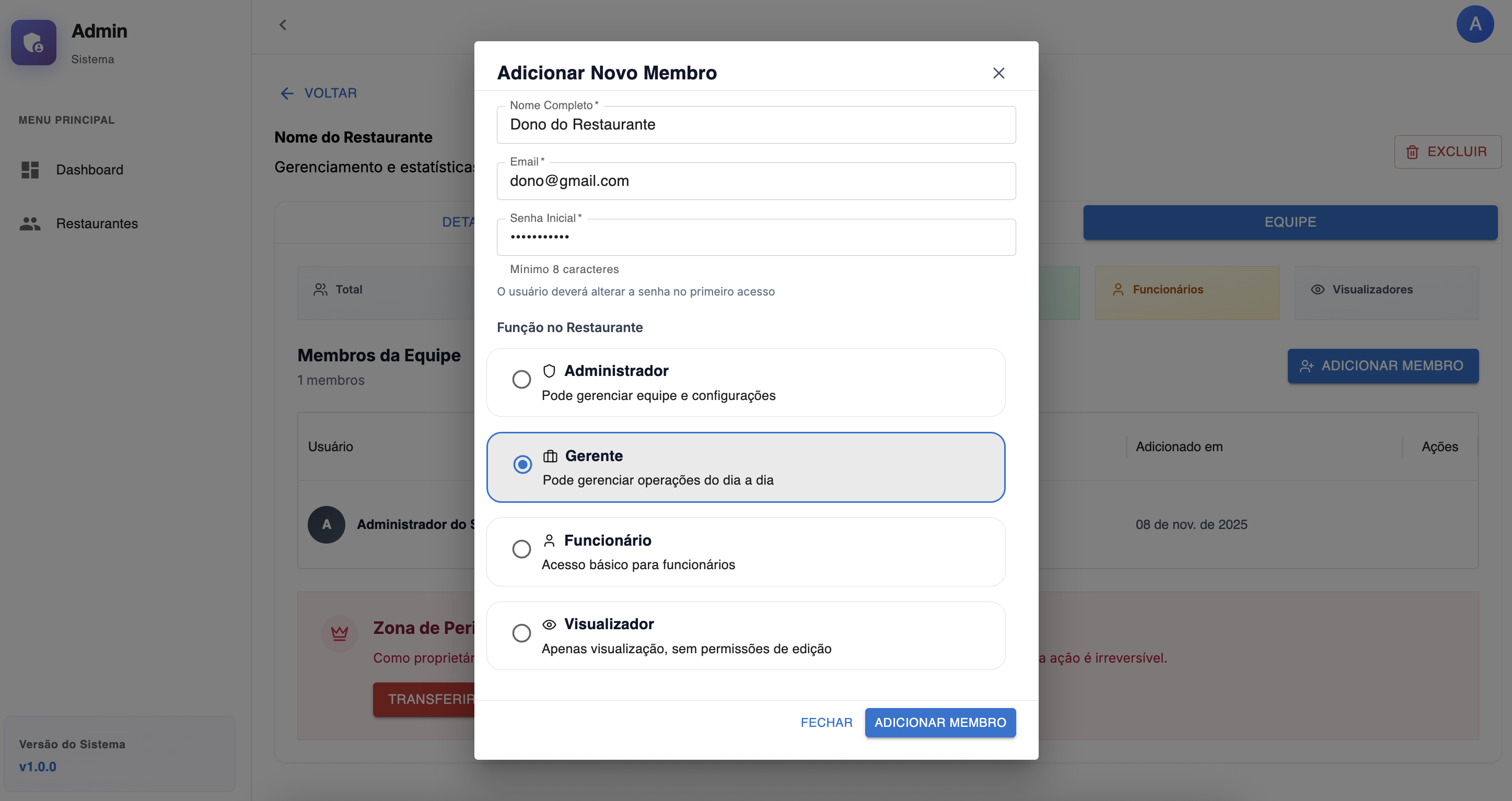Focus the Nome Completo input field
The height and width of the screenshot is (801, 1512).
pyautogui.click(x=755, y=124)
